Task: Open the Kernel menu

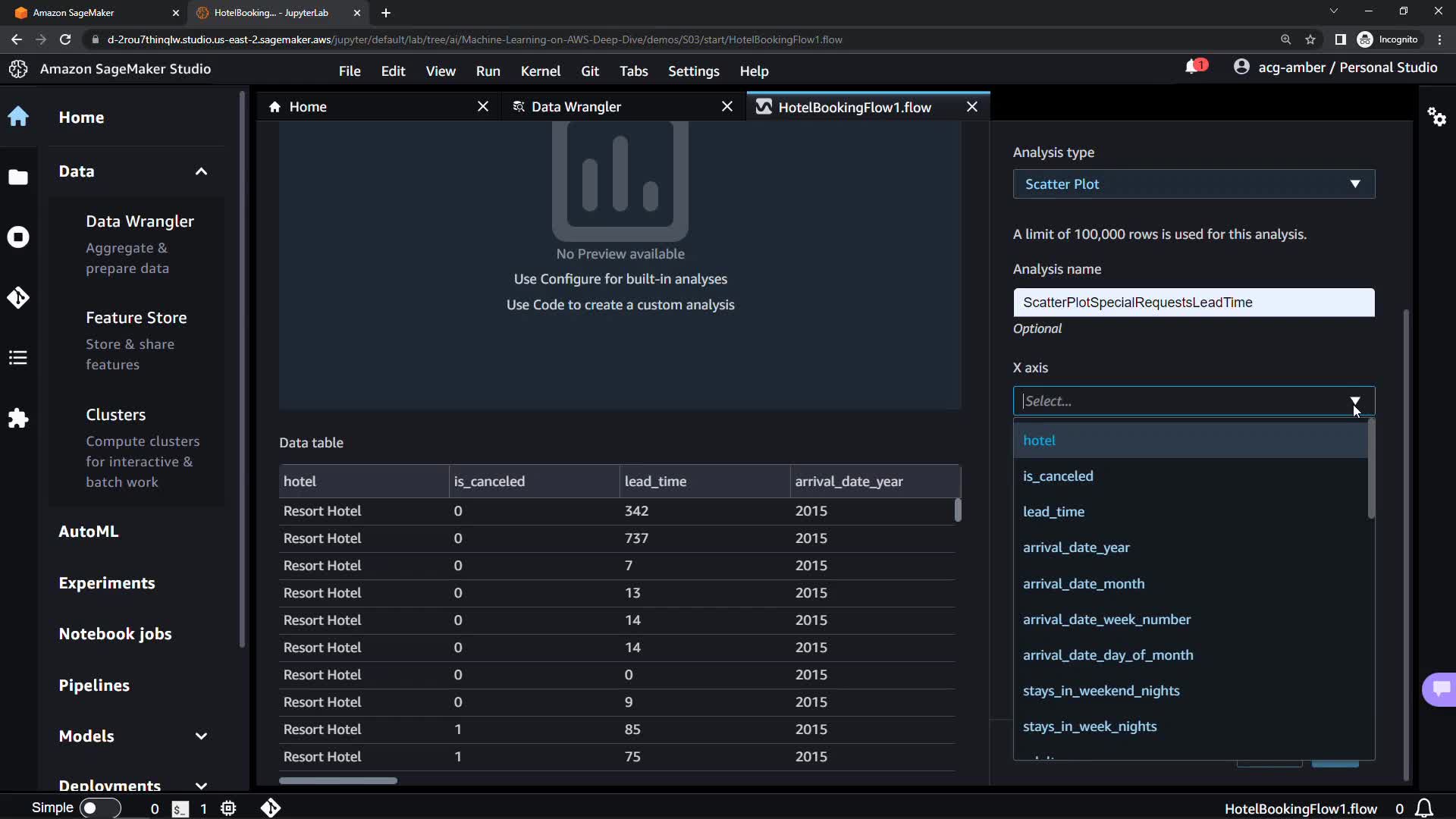Action: (540, 71)
